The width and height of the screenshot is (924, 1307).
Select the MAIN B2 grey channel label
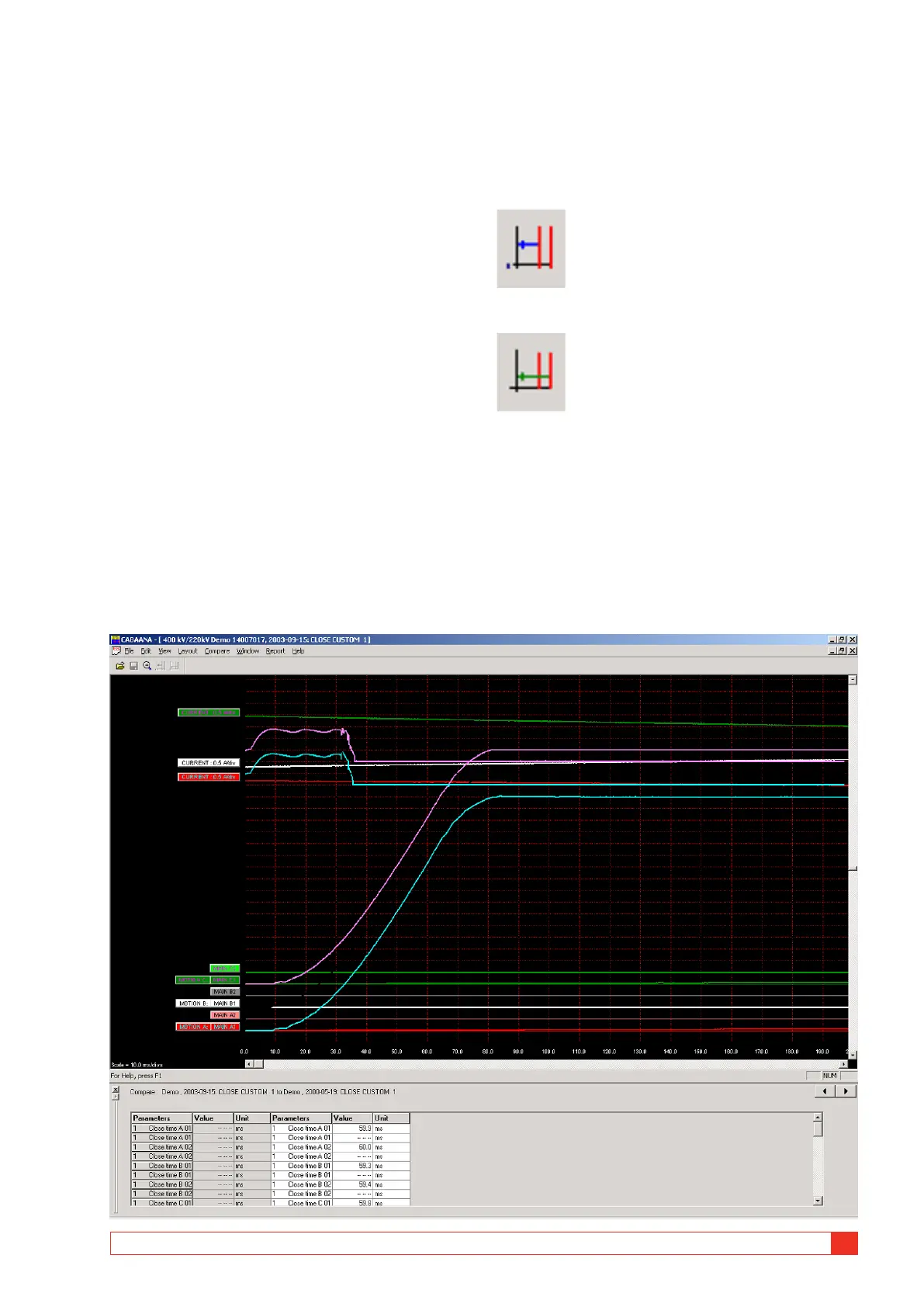[x=225, y=992]
